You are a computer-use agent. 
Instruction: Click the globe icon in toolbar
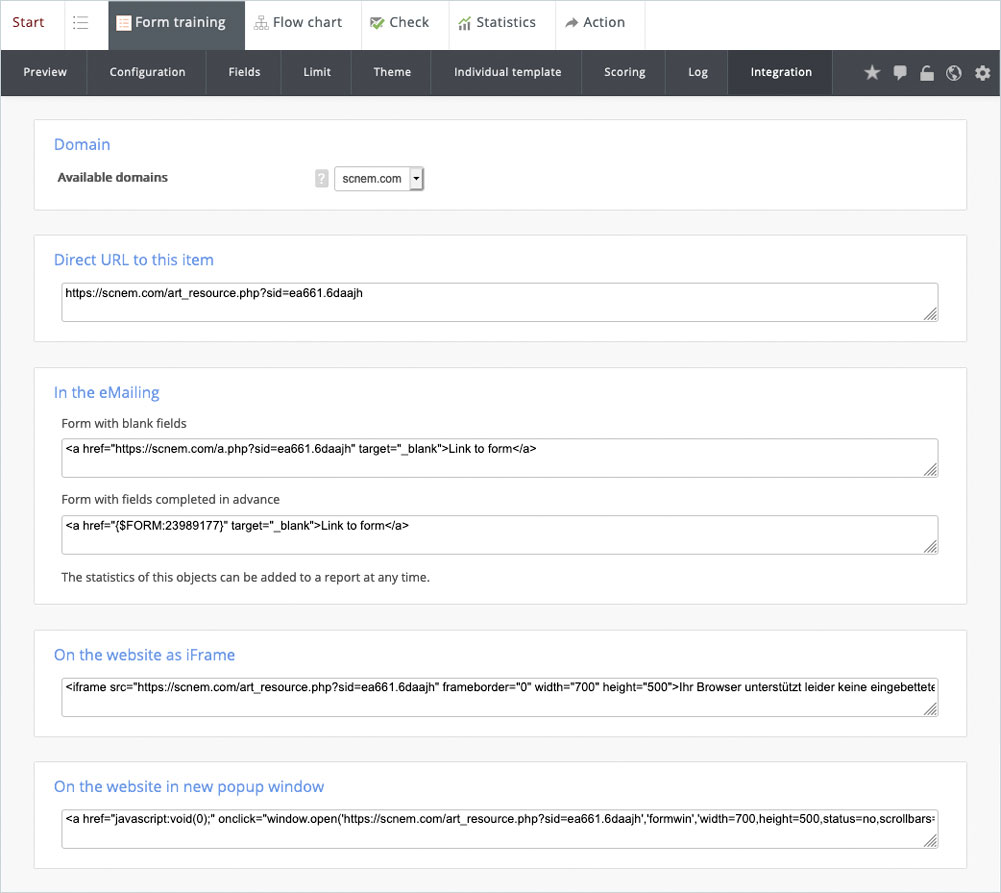tap(954, 73)
